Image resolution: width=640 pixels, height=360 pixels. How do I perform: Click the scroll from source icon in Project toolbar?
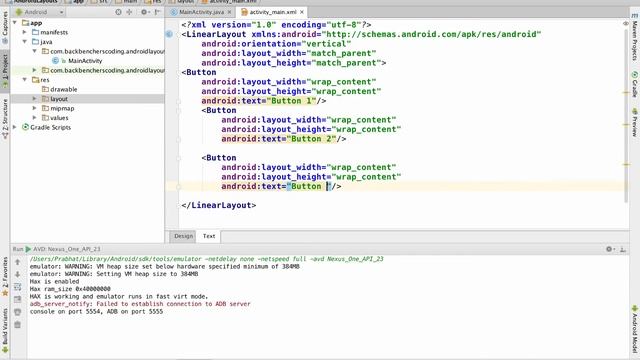[118, 12]
